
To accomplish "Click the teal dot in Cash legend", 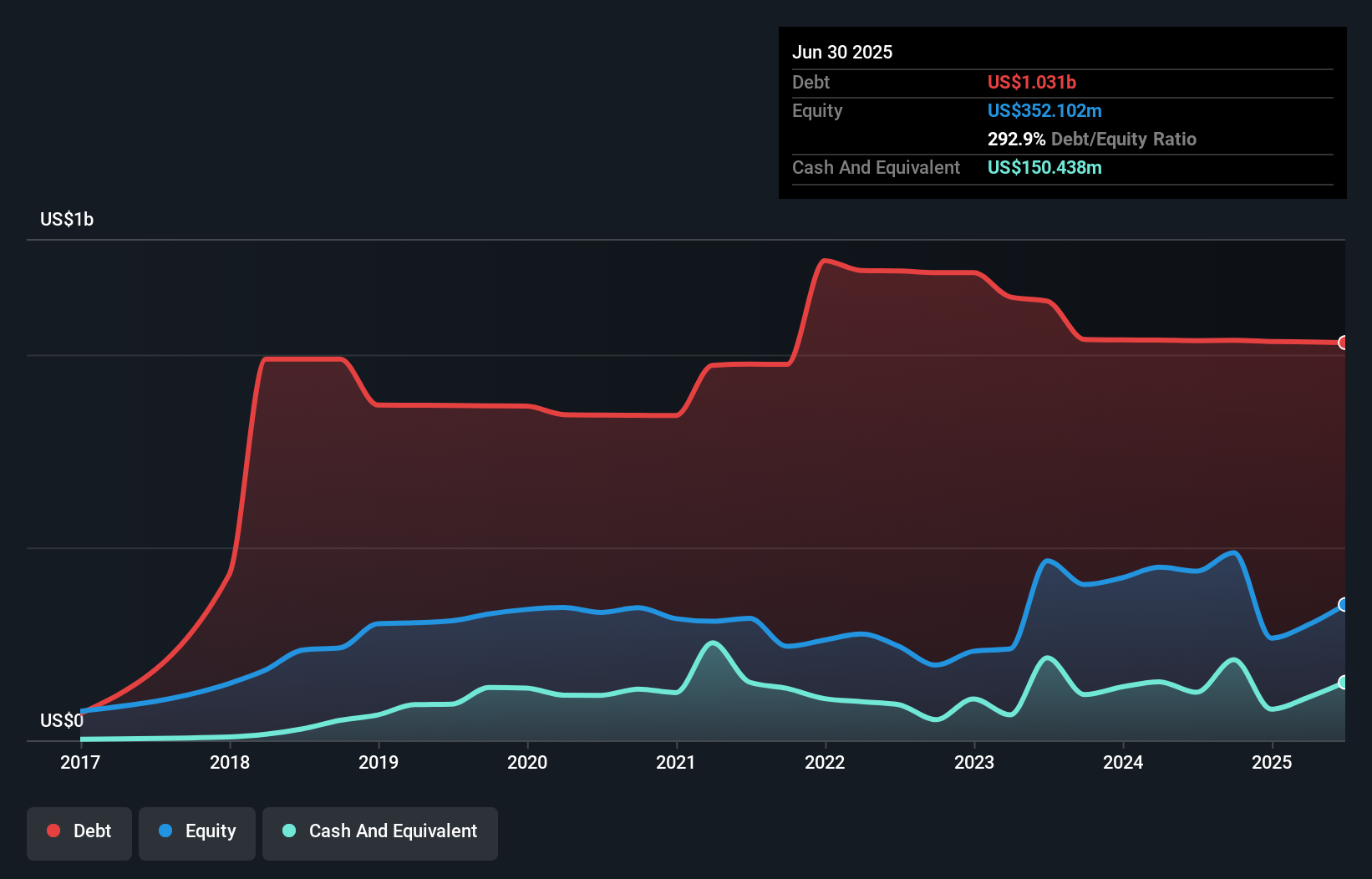I will (x=289, y=831).
